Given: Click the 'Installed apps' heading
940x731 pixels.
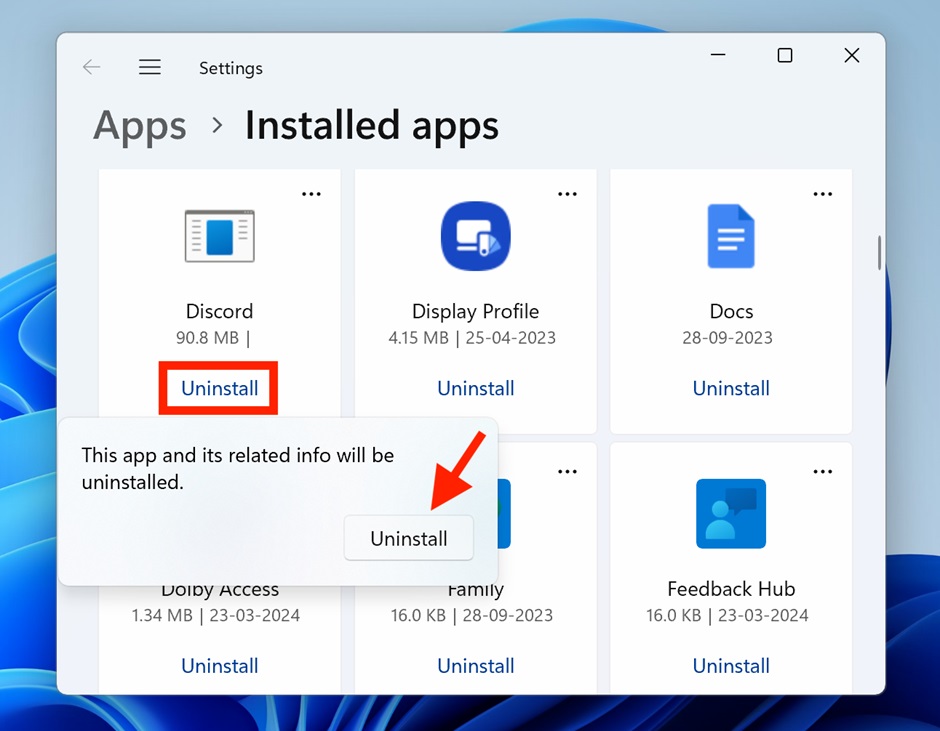Looking at the screenshot, I should click(x=372, y=127).
